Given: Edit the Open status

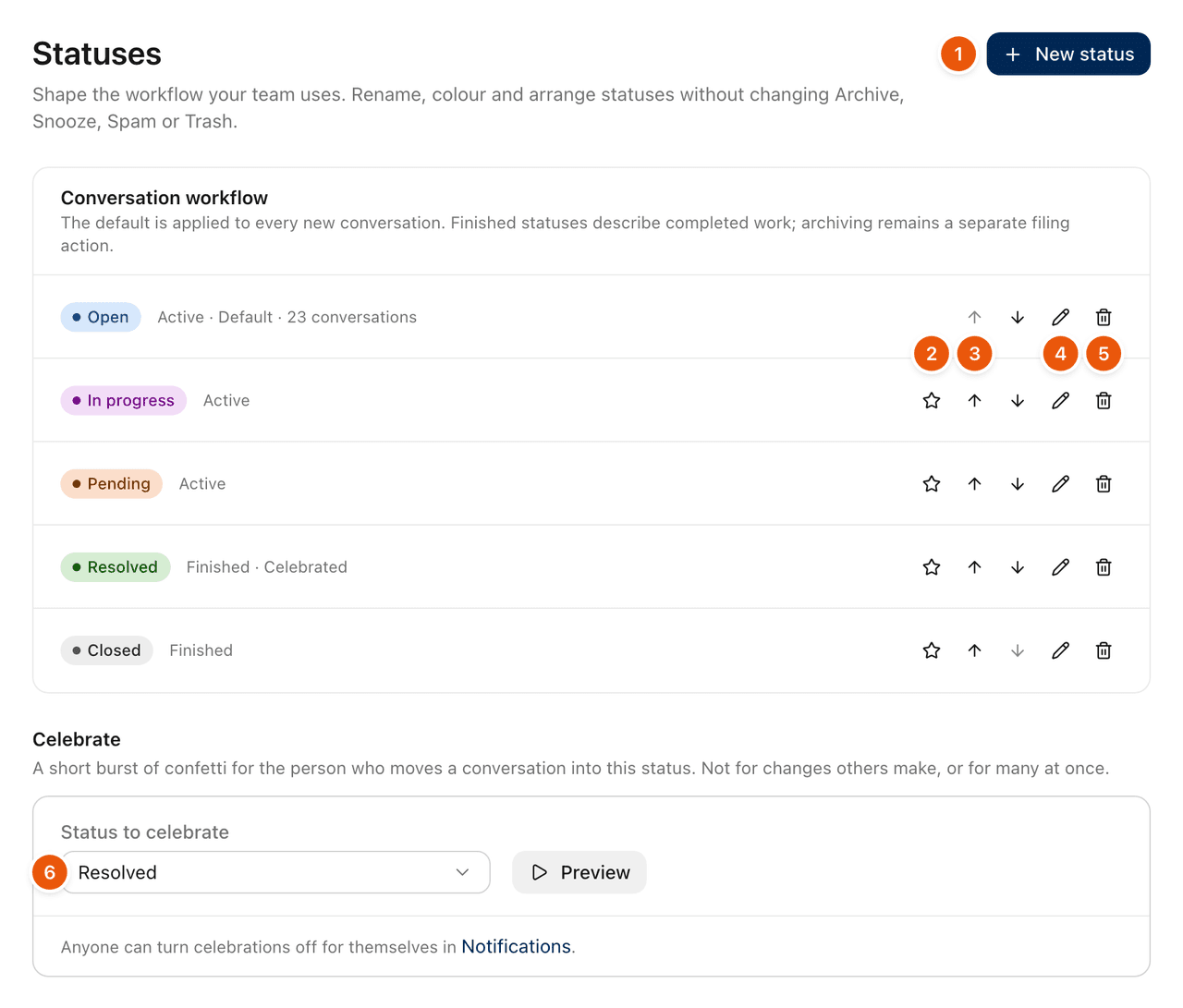Looking at the screenshot, I should coord(1060,317).
